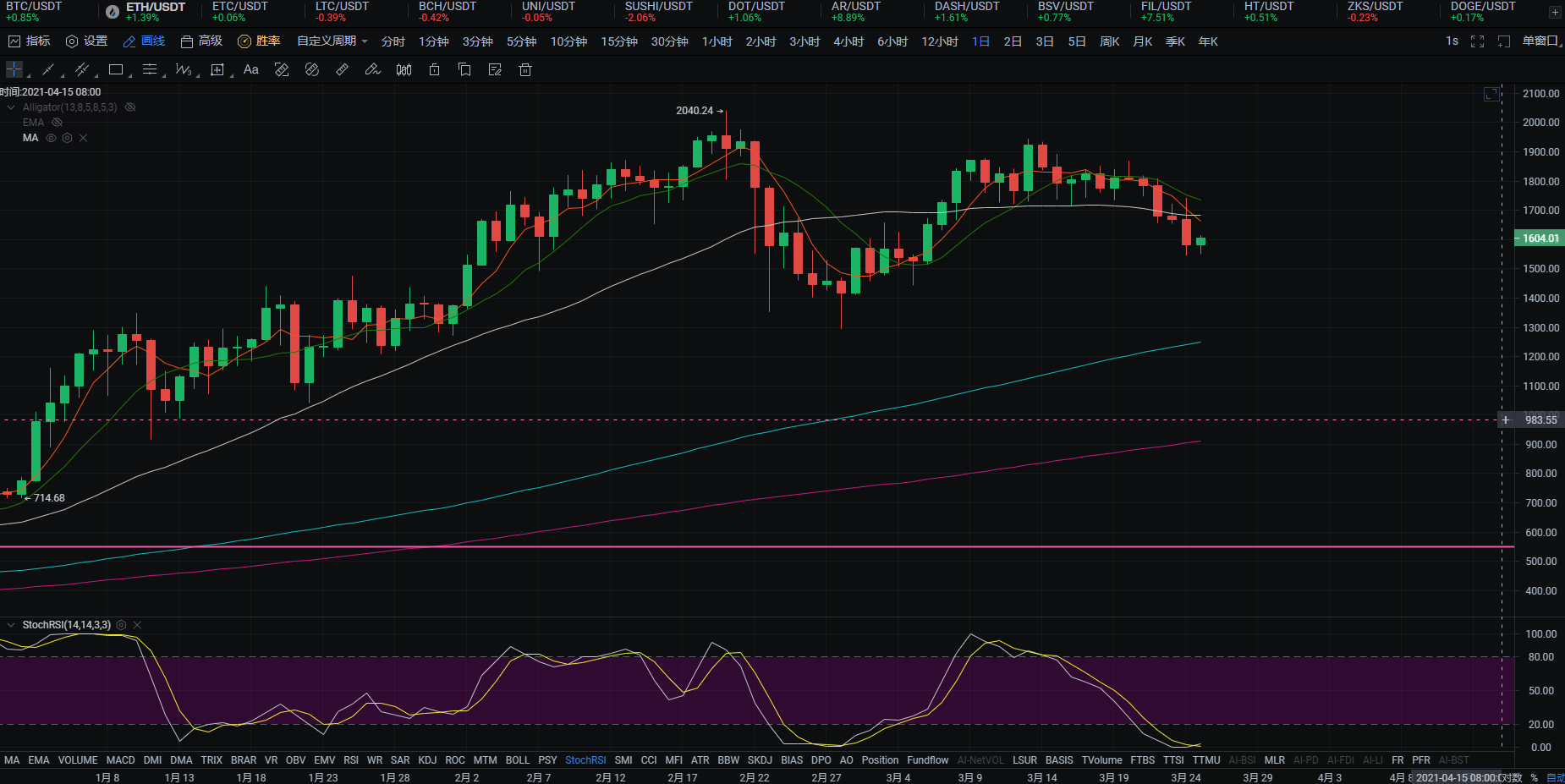Click the copy drawings icon

tap(464, 69)
